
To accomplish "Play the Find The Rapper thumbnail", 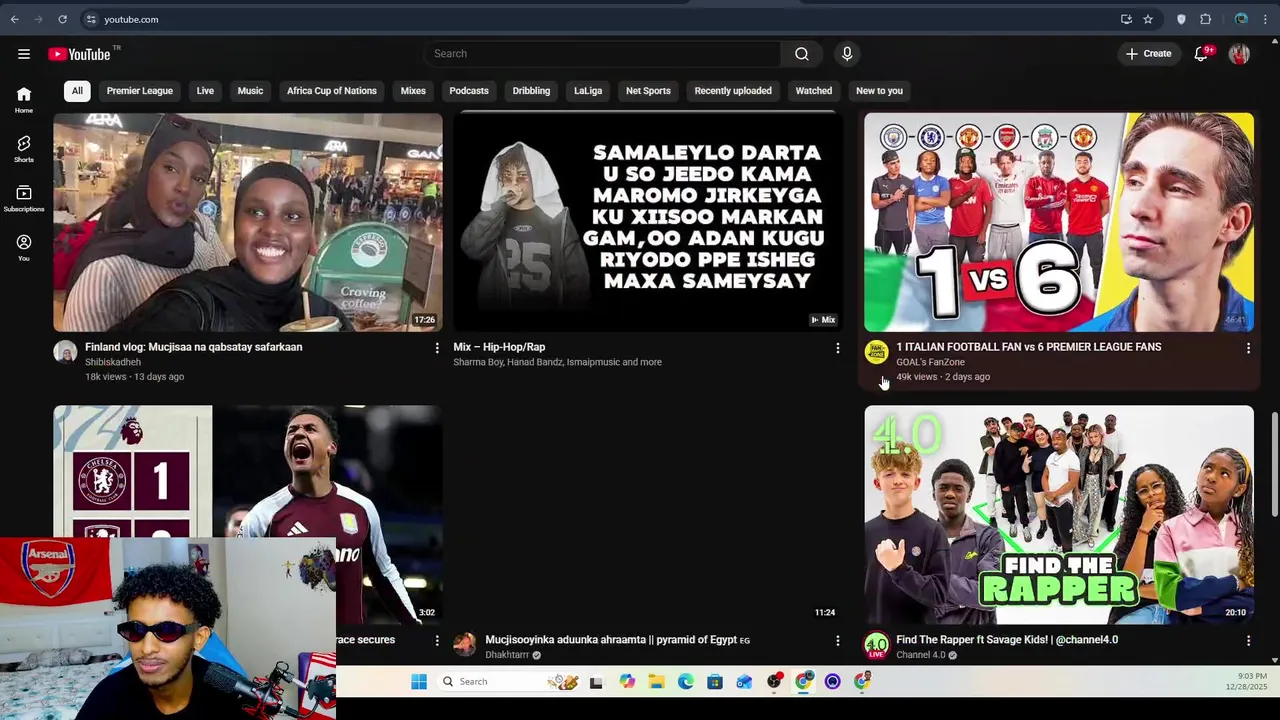I will coord(1059,514).
